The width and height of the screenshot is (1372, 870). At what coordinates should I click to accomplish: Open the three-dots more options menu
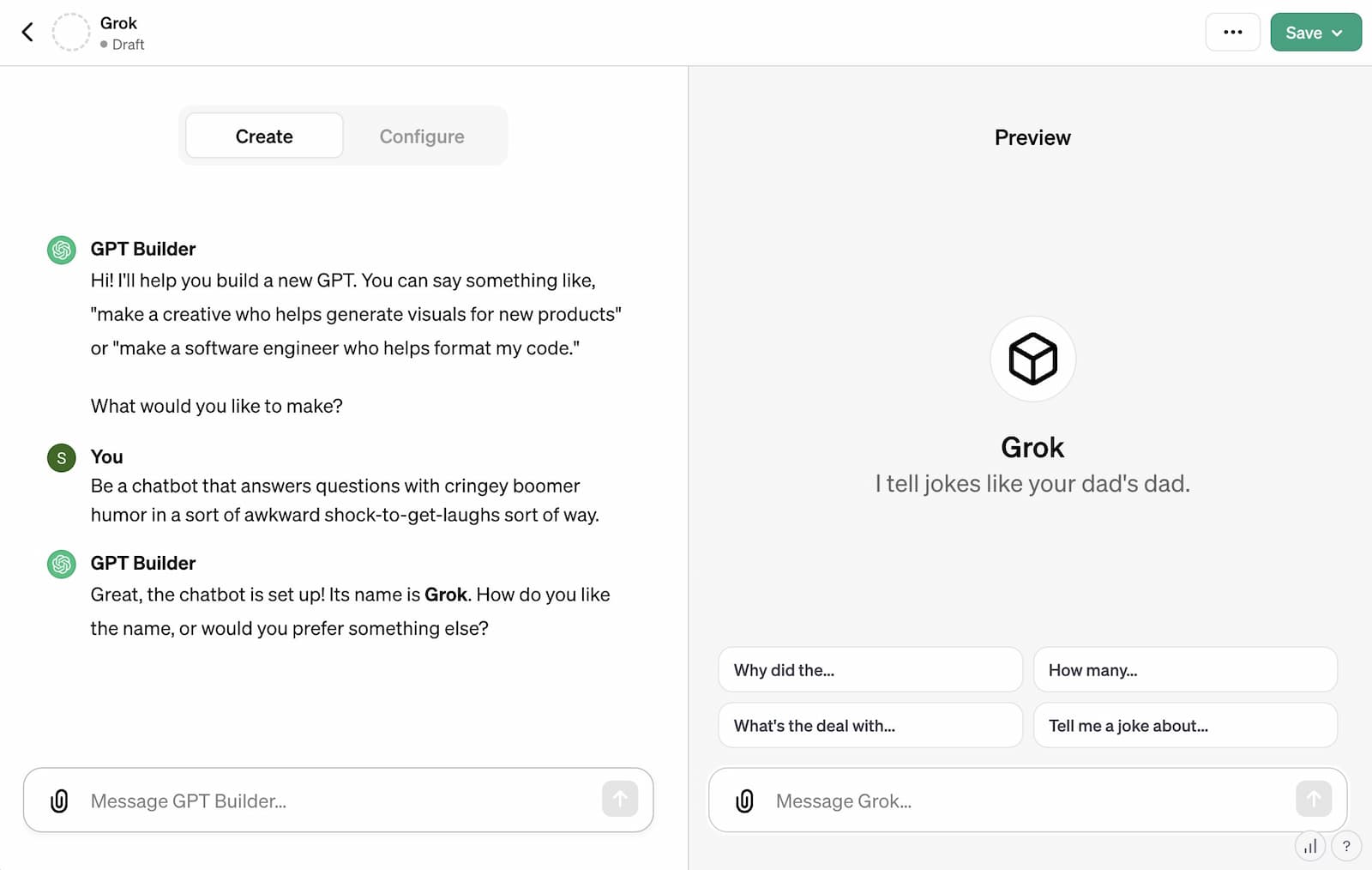tap(1232, 33)
